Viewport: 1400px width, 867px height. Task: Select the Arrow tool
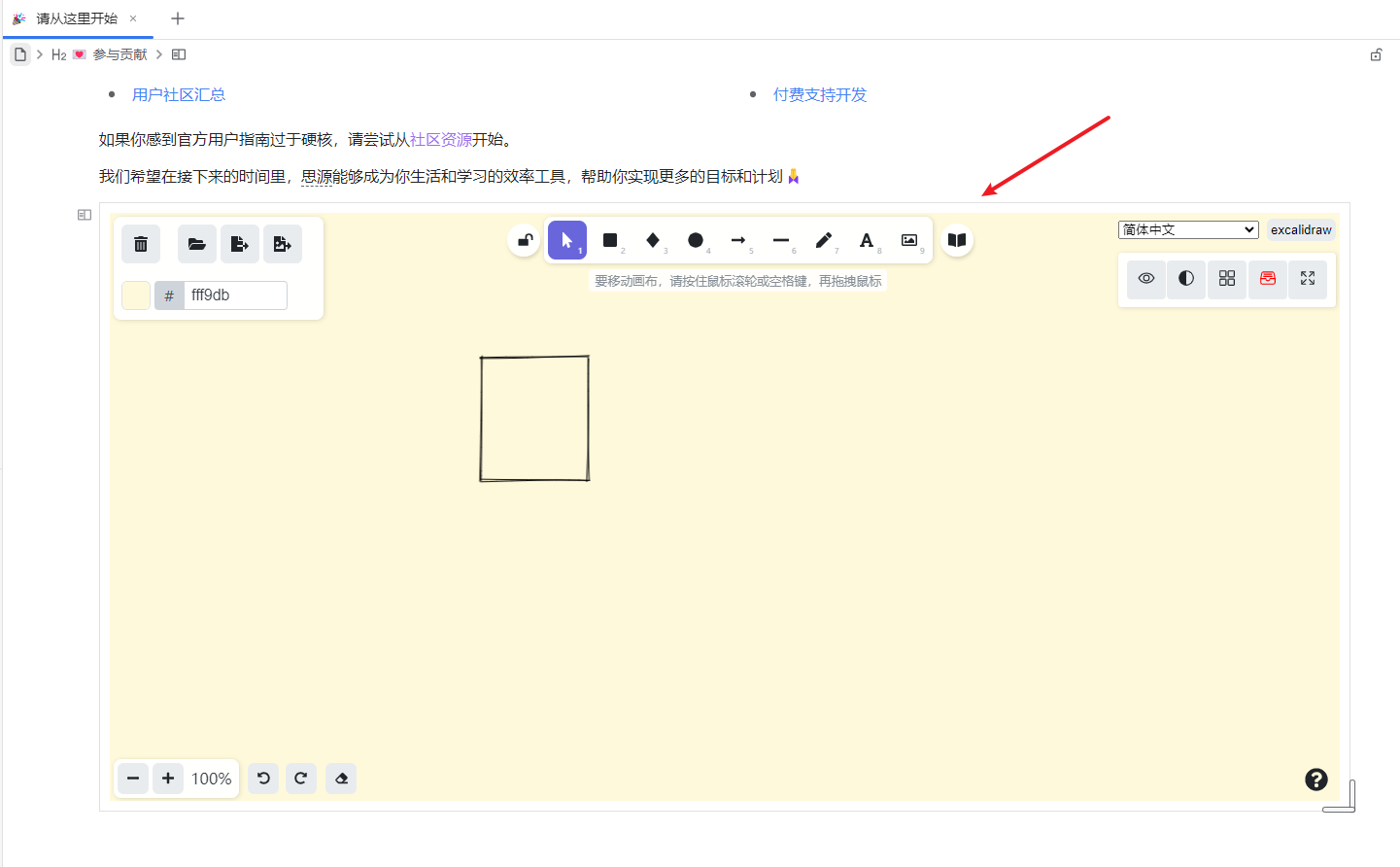738,240
